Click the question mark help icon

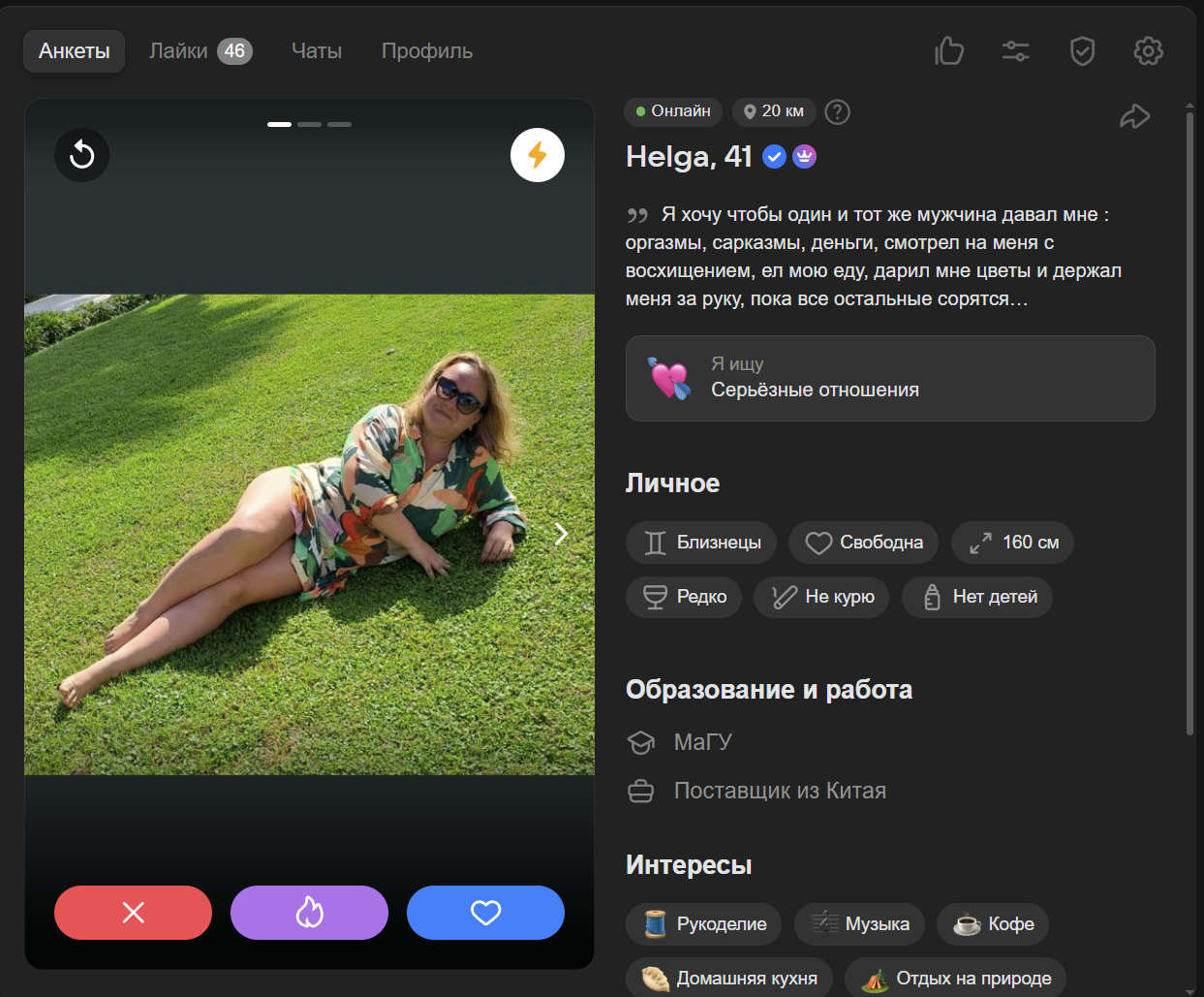(x=837, y=112)
